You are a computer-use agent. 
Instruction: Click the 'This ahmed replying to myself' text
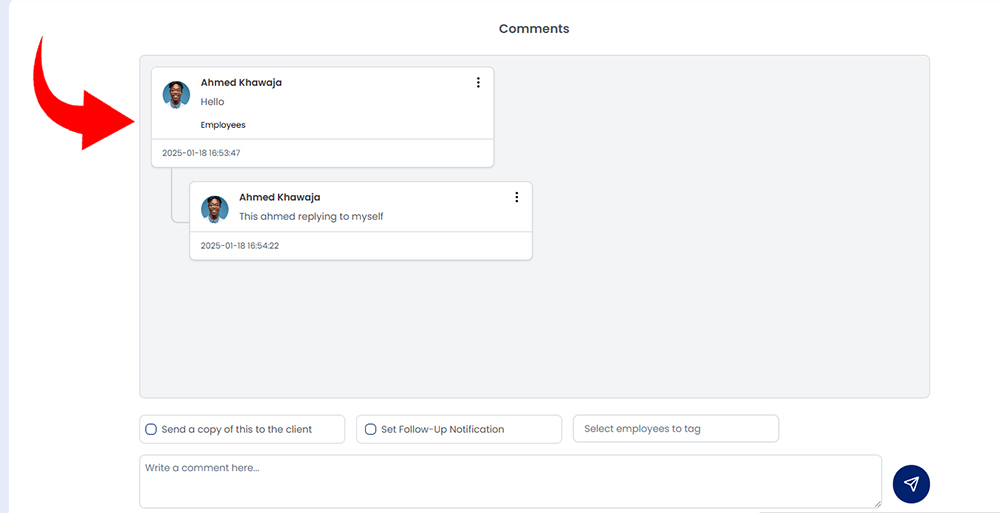click(311, 216)
